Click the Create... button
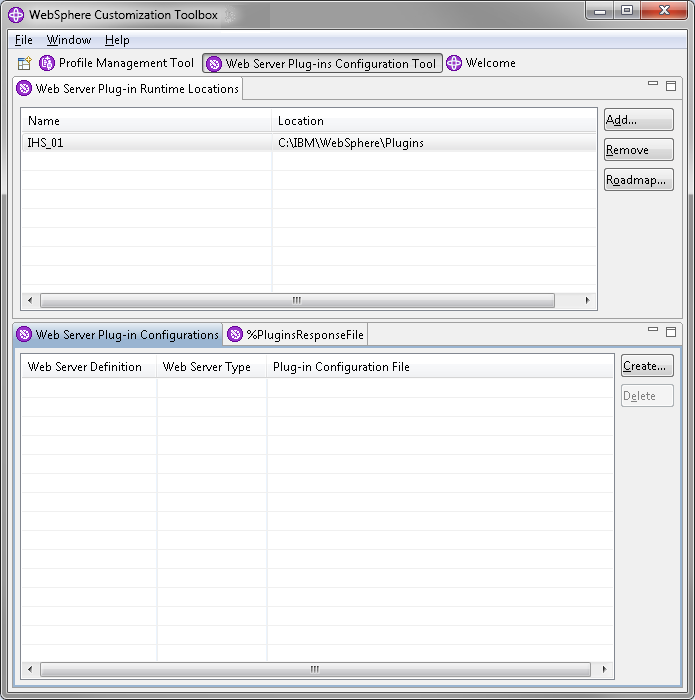Screen dimensions: 695x700 [x=647, y=366]
